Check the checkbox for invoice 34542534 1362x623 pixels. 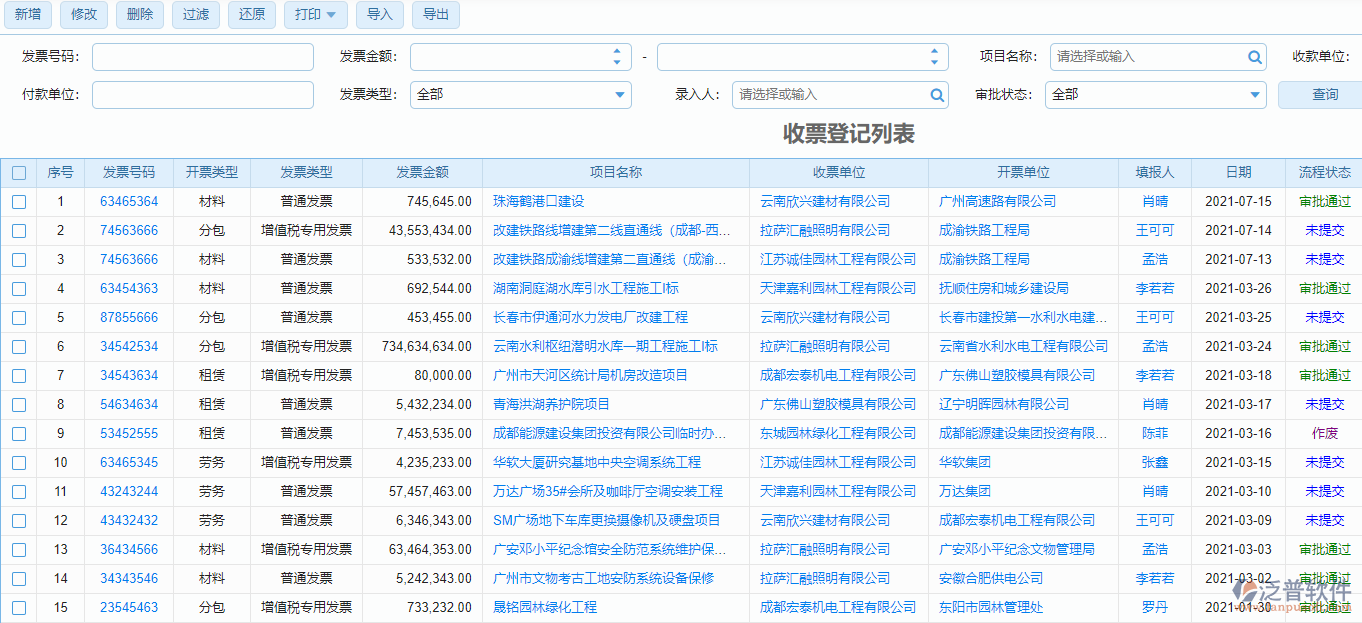18,346
